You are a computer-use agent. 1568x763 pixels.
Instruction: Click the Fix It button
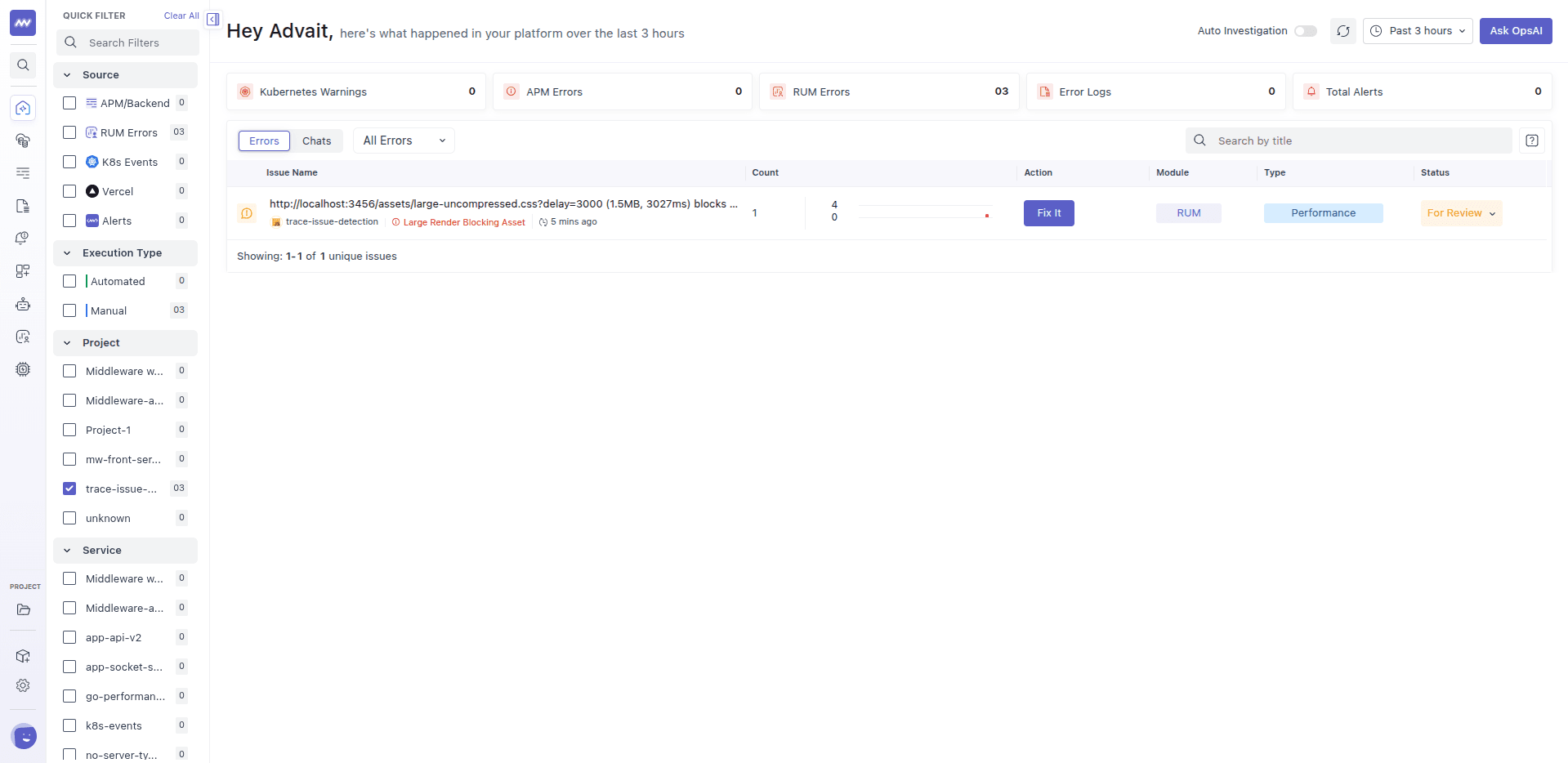tap(1048, 213)
